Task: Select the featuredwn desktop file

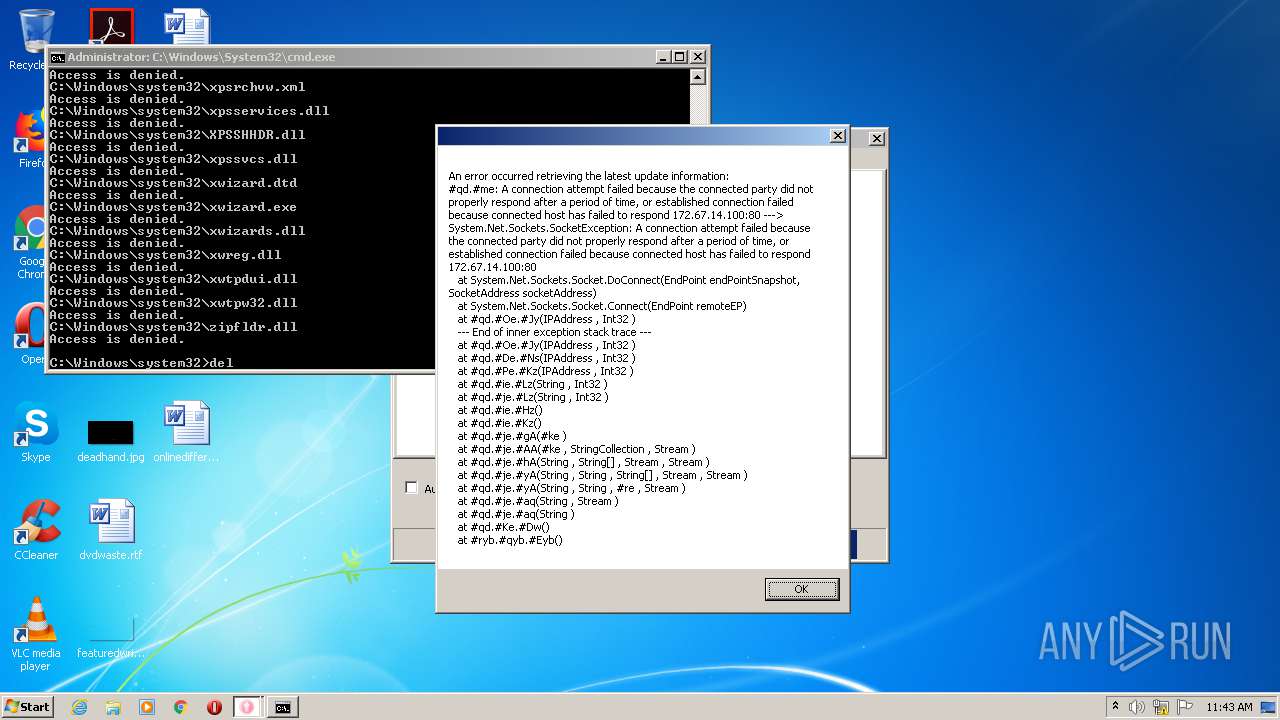Action: [x=110, y=636]
